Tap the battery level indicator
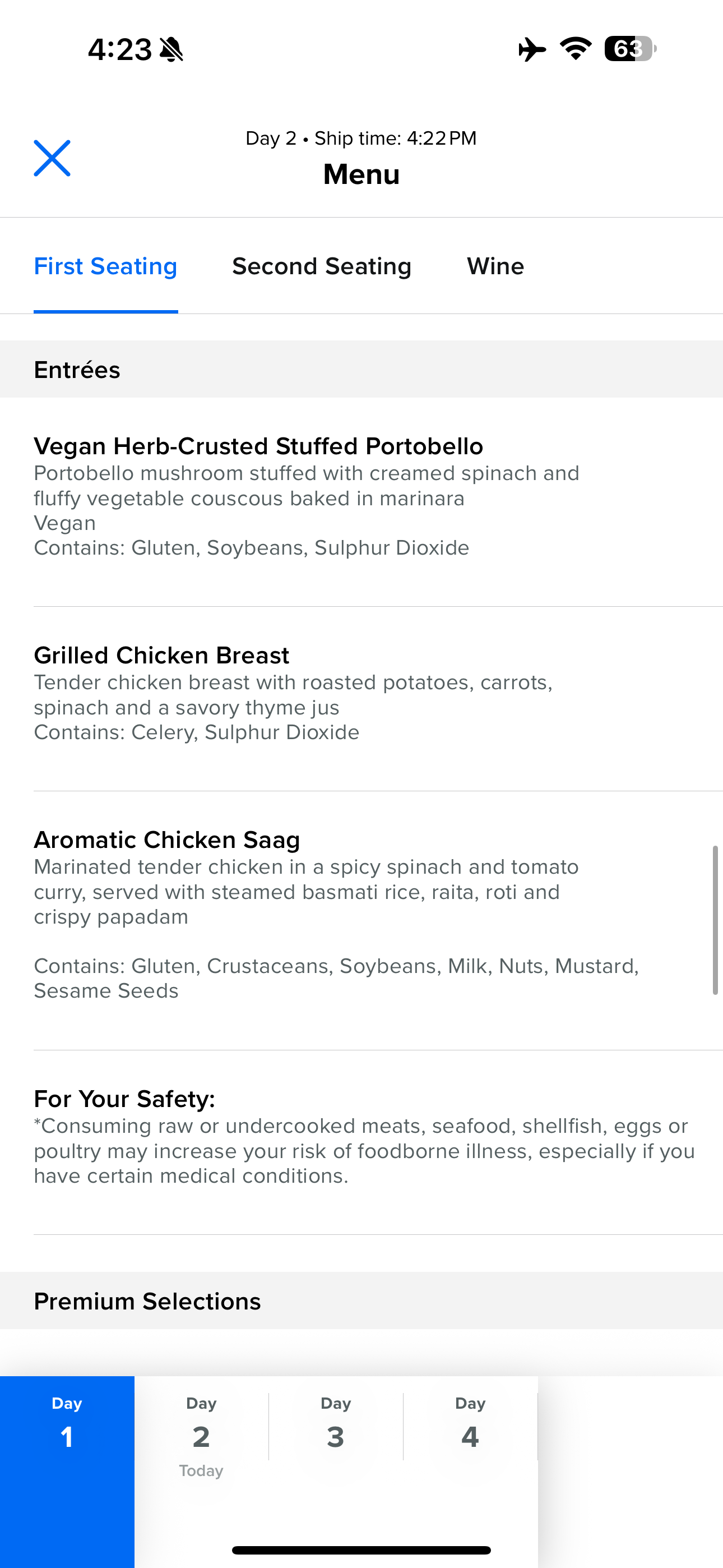This screenshot has width=723, height=1568. 629,49
